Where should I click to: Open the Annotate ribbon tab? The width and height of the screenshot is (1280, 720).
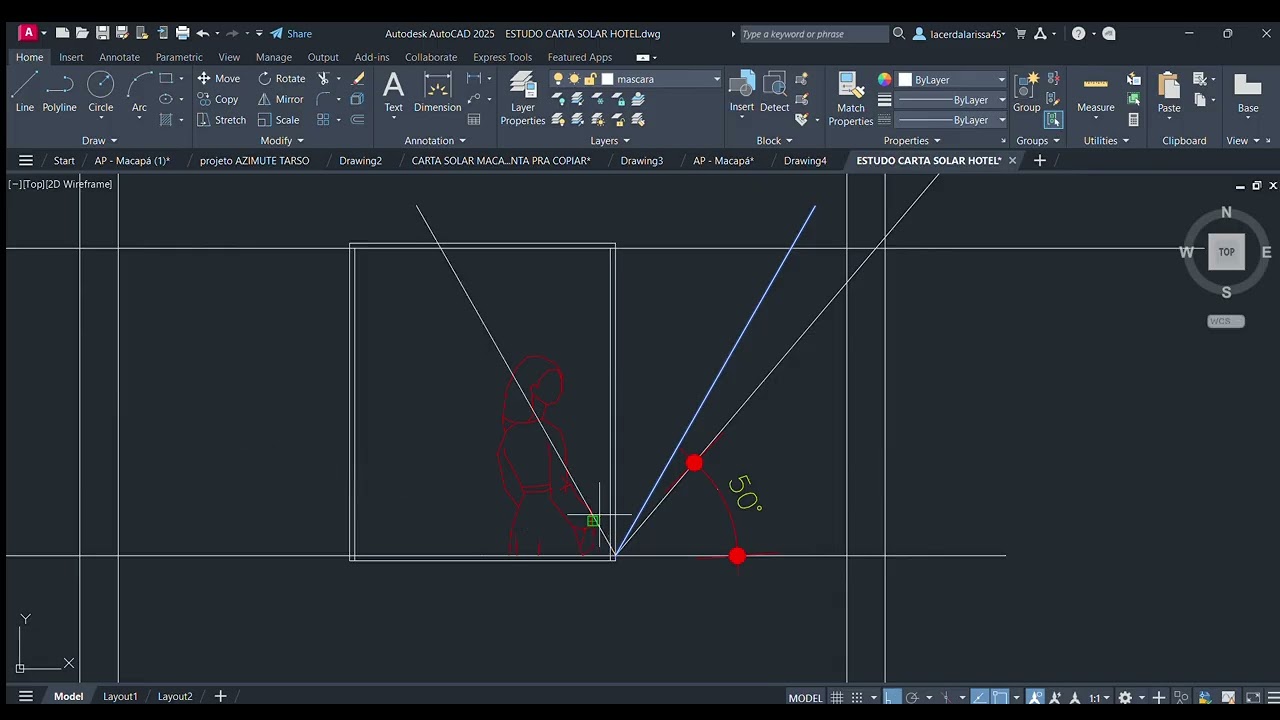(x=119, y=57)
